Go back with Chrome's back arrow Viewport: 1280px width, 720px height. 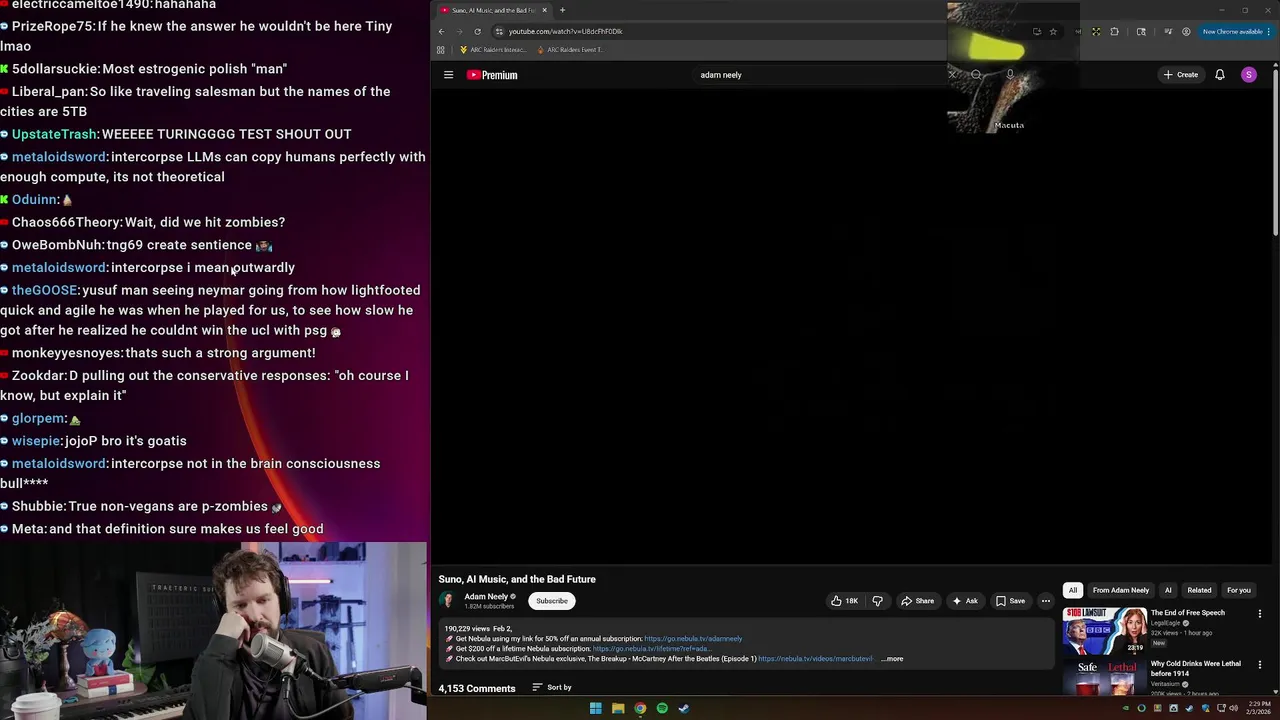coord(441,31)
